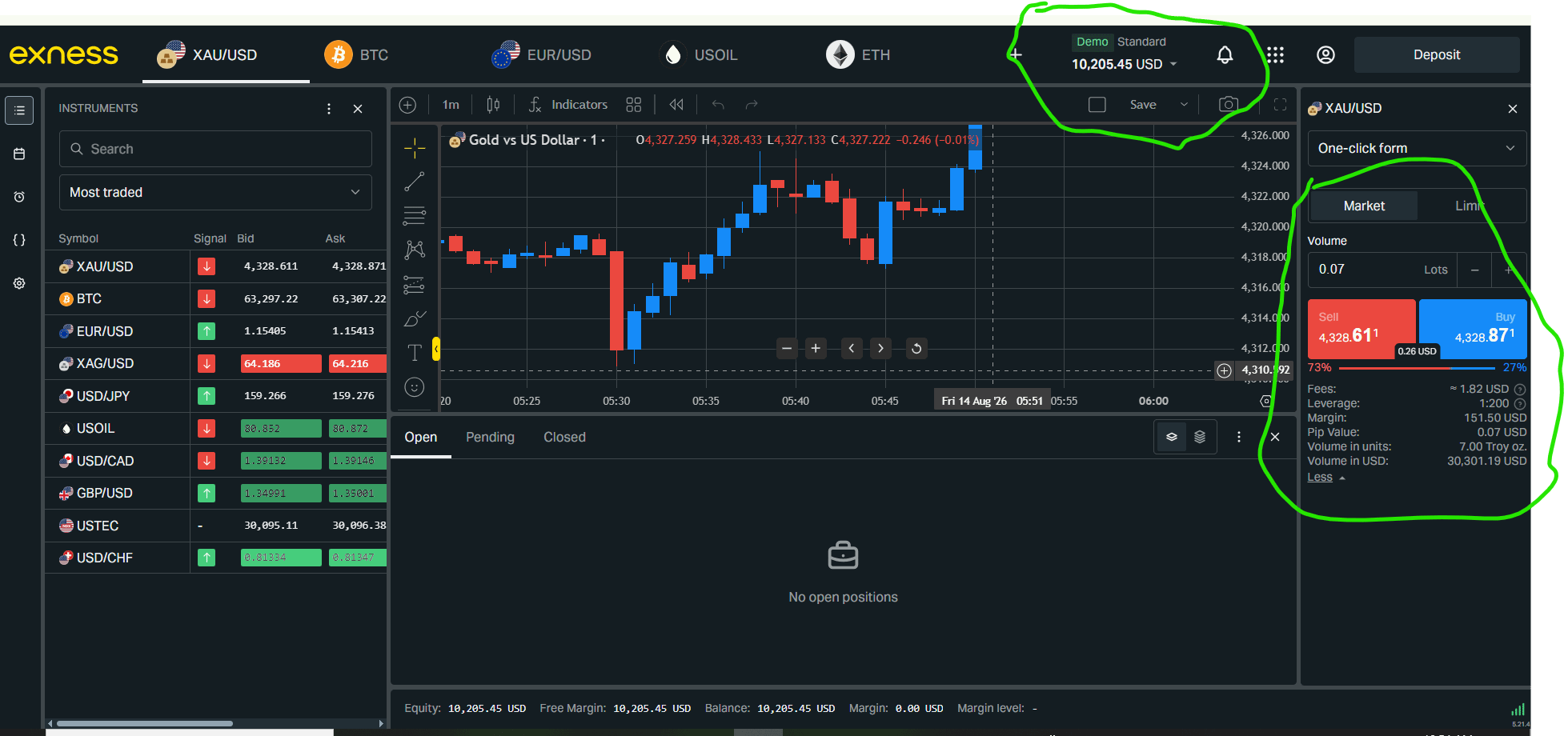This screenshot has width=1568, height=736.
Task: Open the Demo Standard account dropdown
Action: coord(1125,54)
